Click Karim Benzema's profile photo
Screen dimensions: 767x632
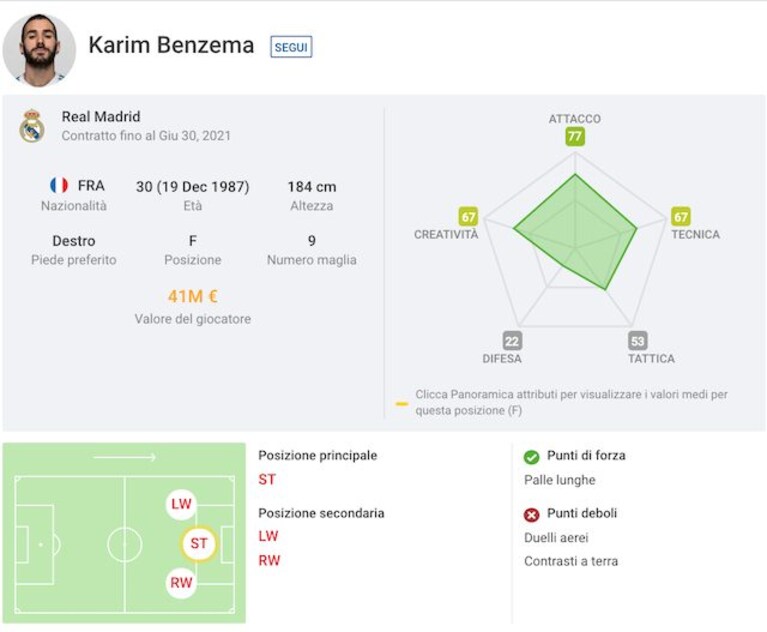[x=39, y=50]
